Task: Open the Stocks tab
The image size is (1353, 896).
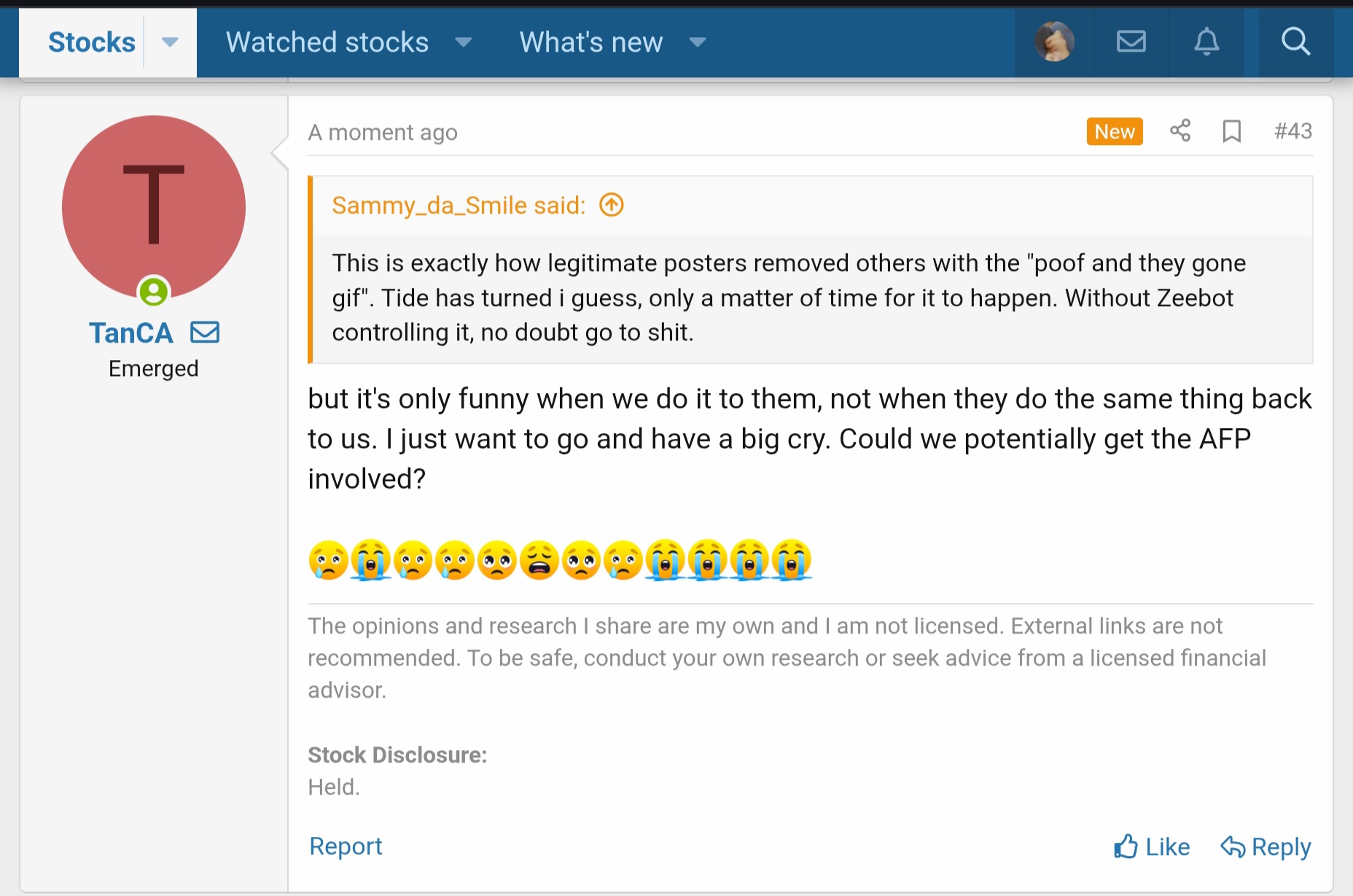Action: coord(91,42)
